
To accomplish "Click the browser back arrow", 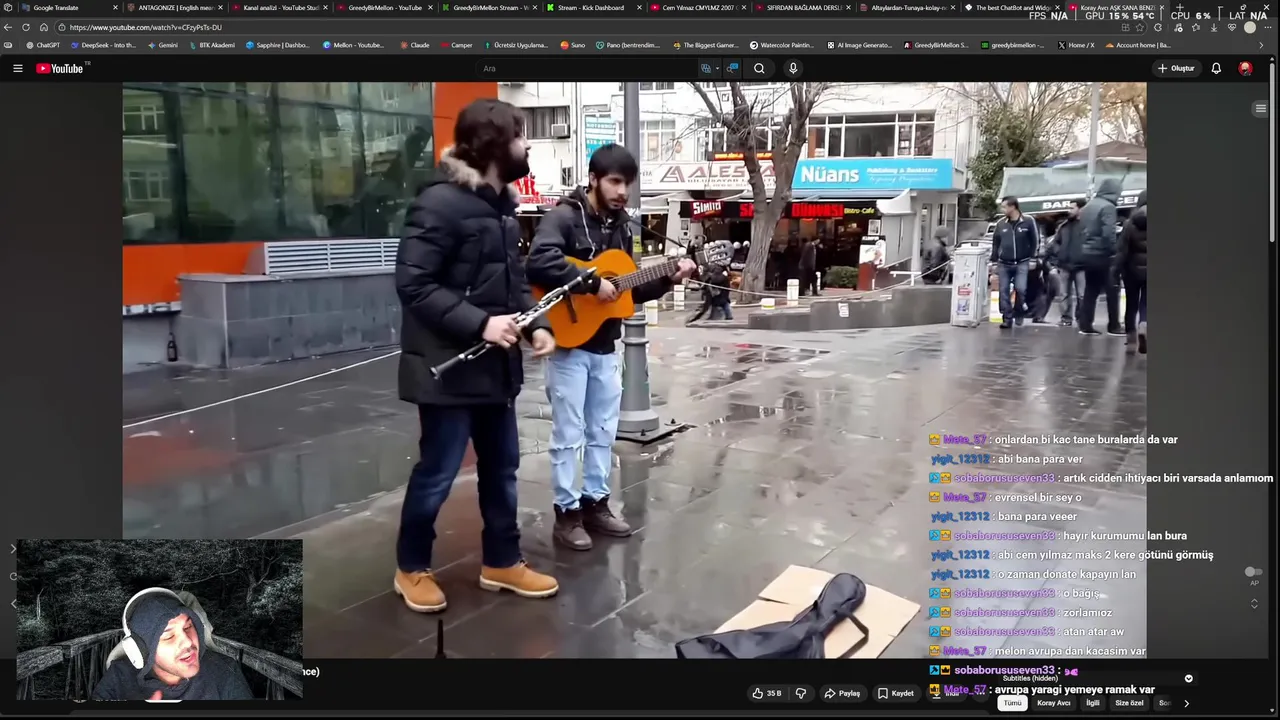I will click(x=9, y=27).
